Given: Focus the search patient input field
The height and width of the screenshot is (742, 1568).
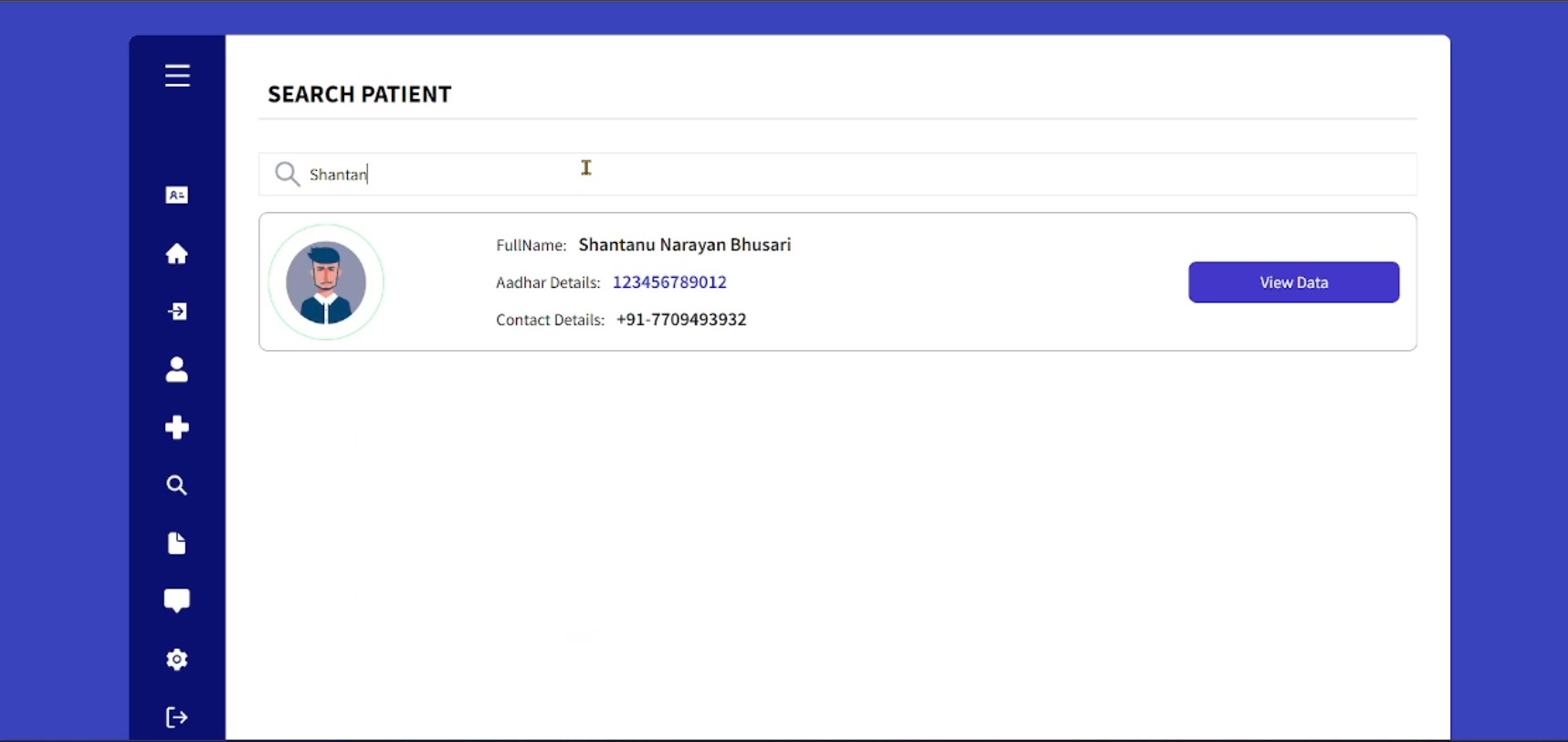Looking at the screenshot, I should click(837, 174).
